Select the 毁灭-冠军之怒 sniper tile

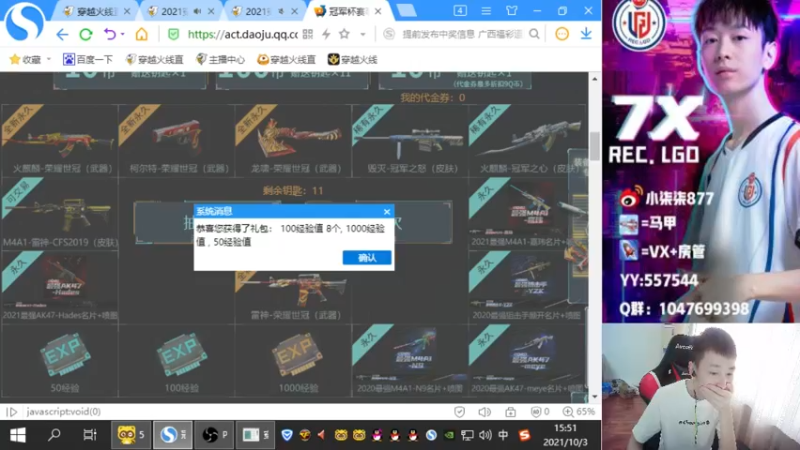coord(410,140)
